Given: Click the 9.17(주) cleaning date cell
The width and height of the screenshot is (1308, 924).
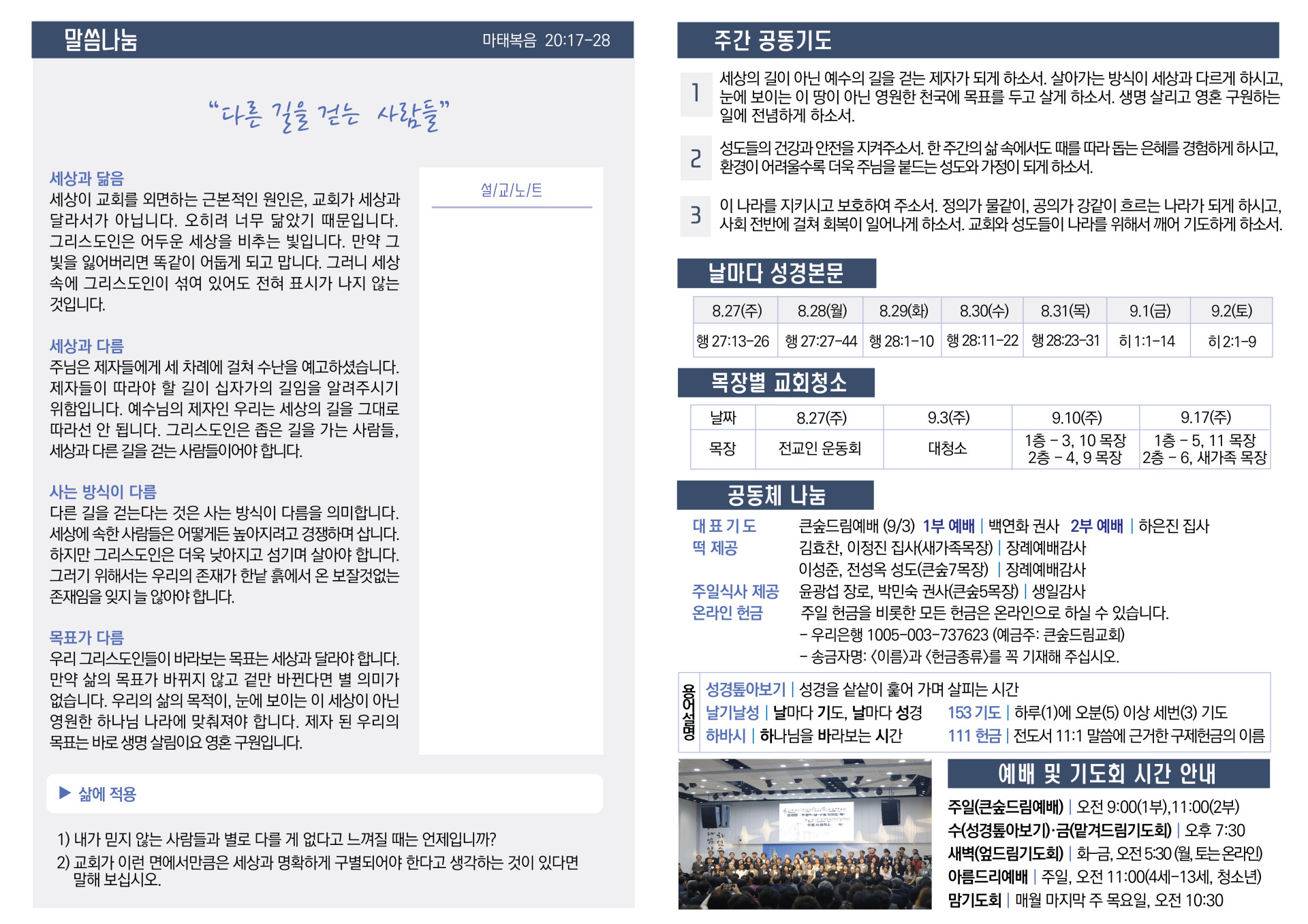Looking at the screenshot, I should coord(1205,417).
